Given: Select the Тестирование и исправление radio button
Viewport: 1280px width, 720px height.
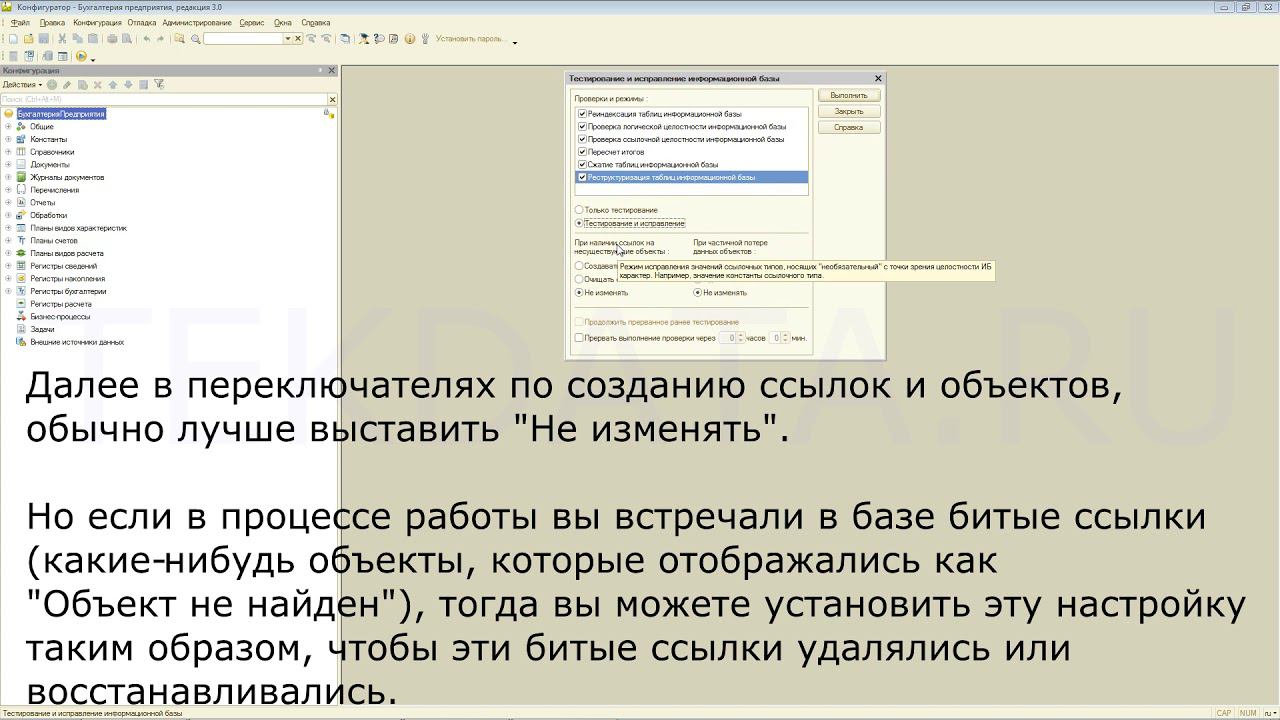Looking at the screenshot, I should tap(579, 223).
